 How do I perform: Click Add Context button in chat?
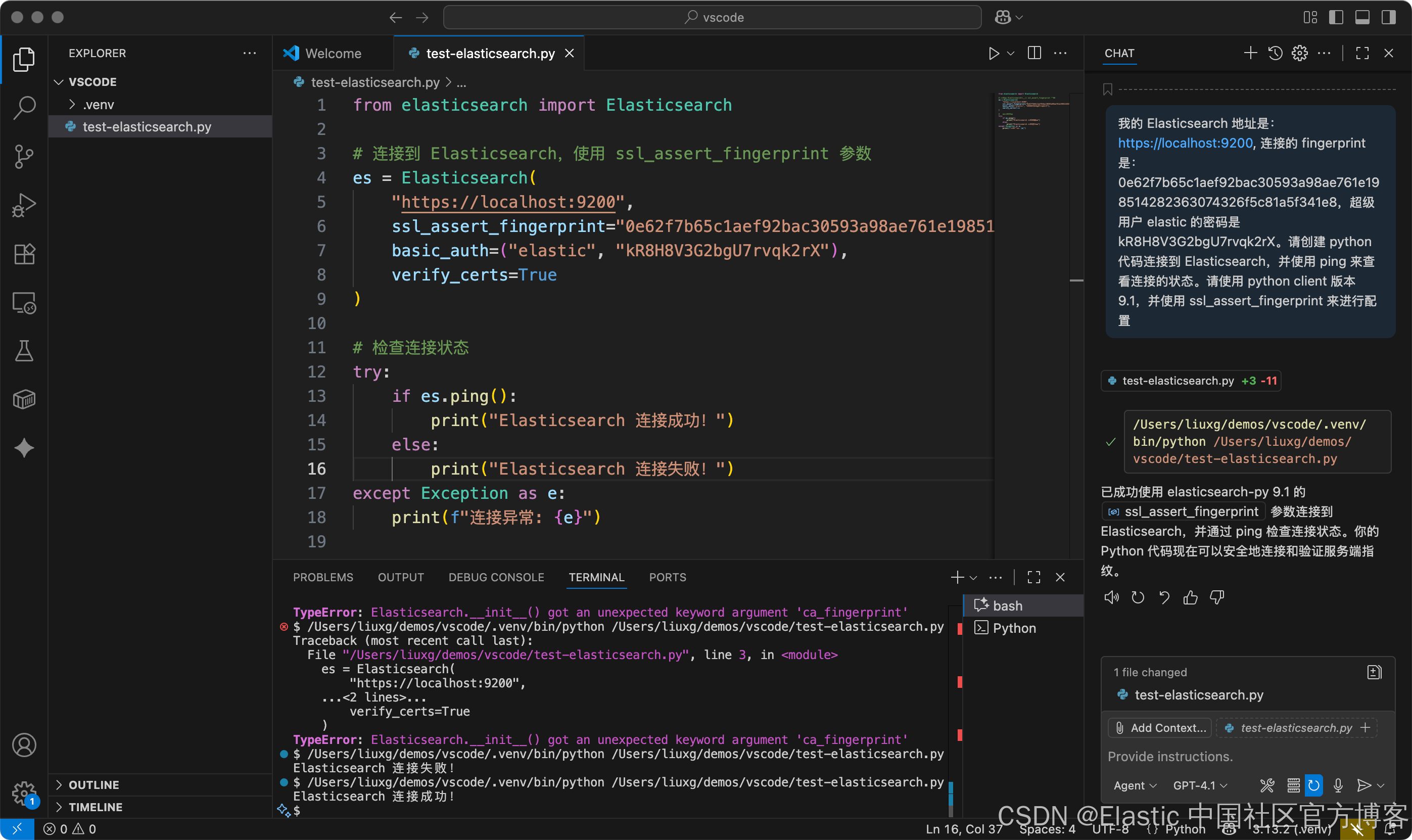(x=1160, y=728)
